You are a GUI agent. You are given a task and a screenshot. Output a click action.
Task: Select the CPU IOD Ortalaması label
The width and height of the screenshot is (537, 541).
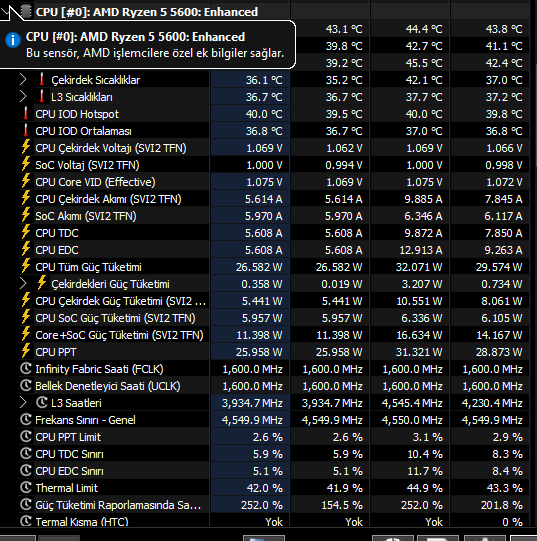point(83,131)
